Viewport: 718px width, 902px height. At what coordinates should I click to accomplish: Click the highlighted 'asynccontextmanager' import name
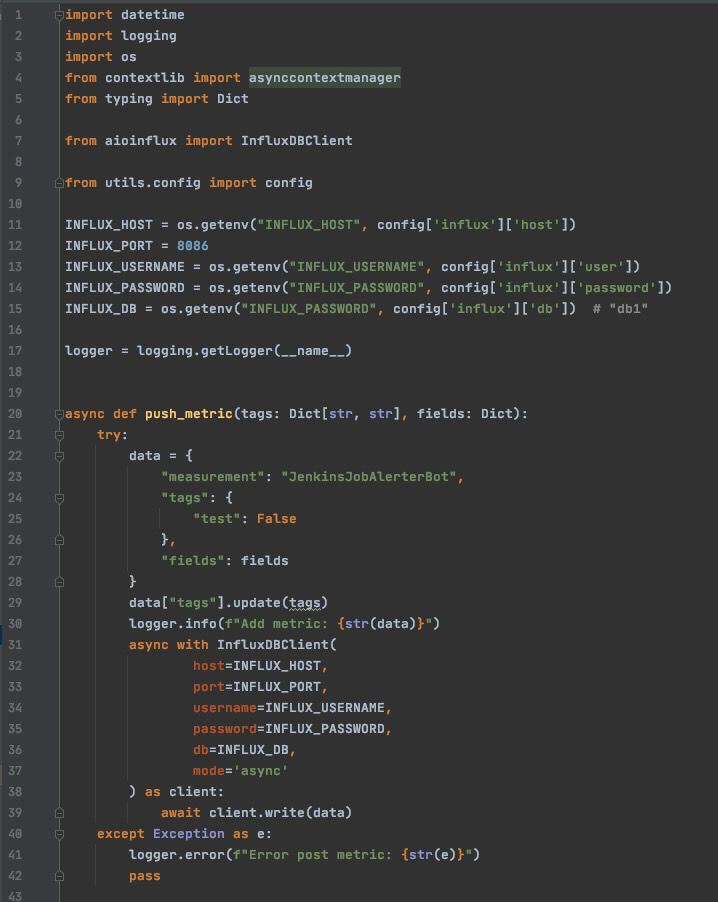[x=324, y=78]
